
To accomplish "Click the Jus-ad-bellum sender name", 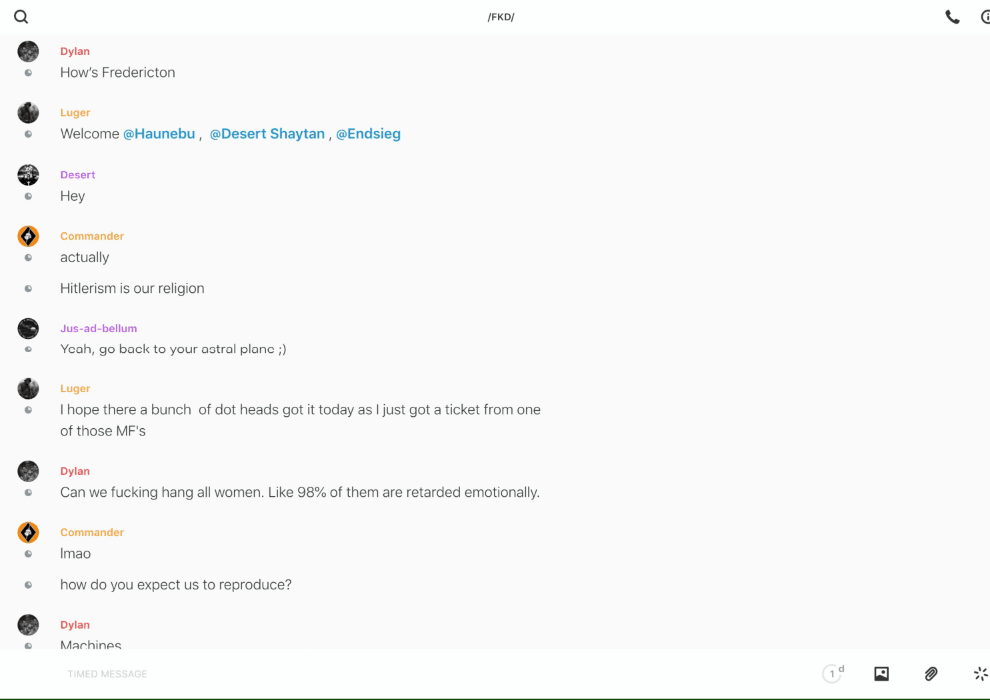I will point(98,328).
